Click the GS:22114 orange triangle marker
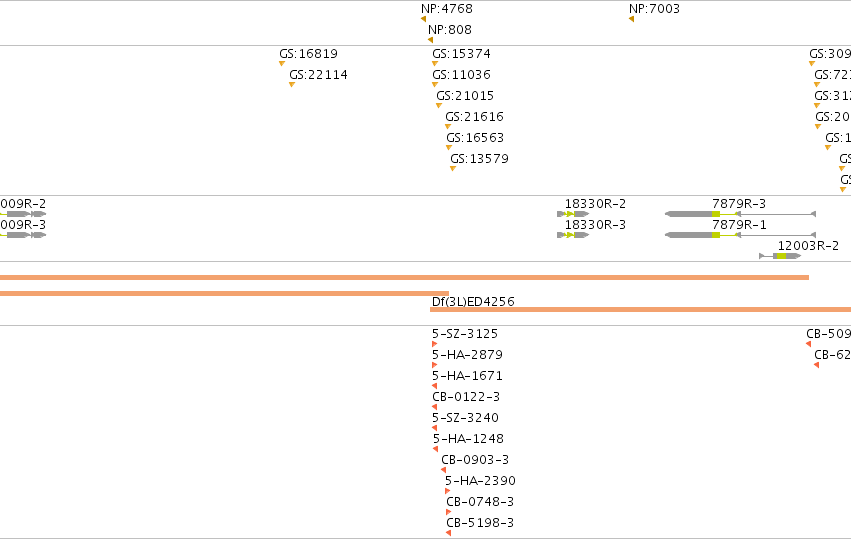Viewport: 851px width, 539px height. point(292,85)
